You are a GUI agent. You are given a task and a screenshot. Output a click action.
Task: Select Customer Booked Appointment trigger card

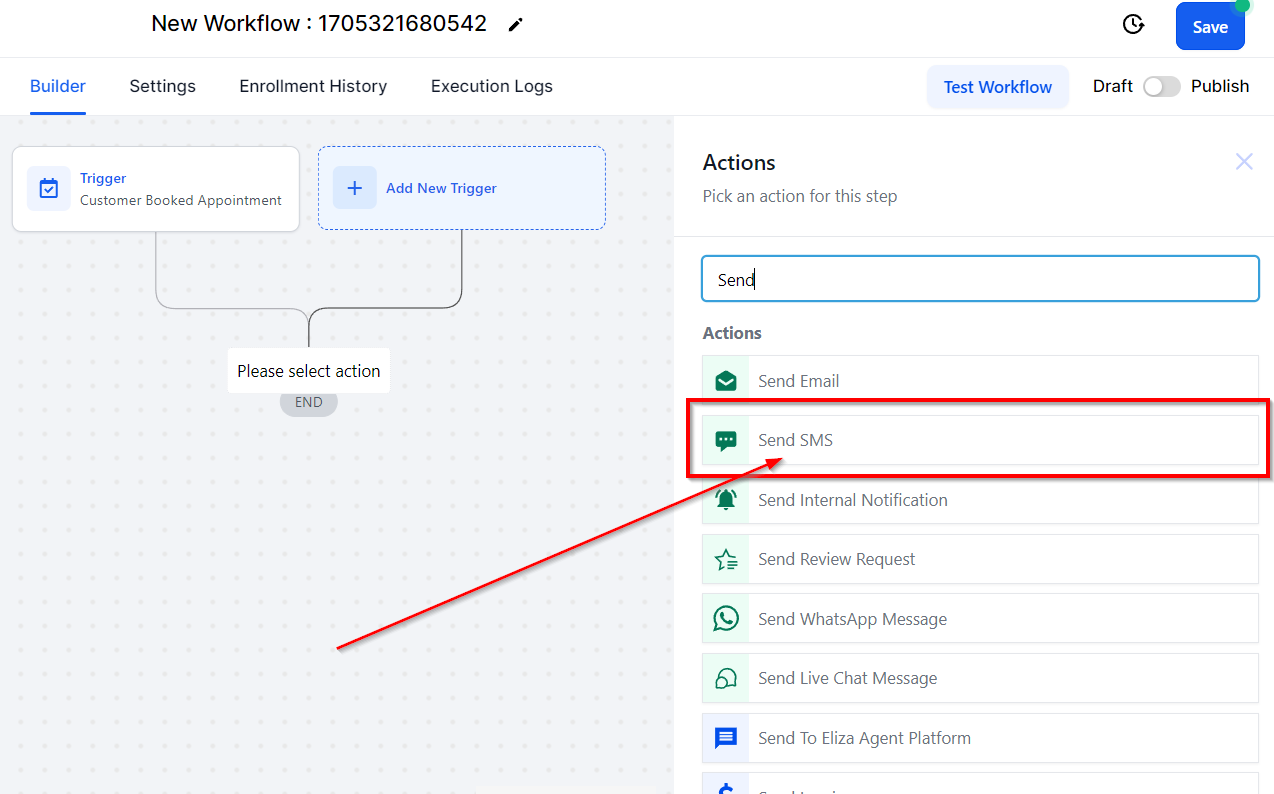pos(156,189)
